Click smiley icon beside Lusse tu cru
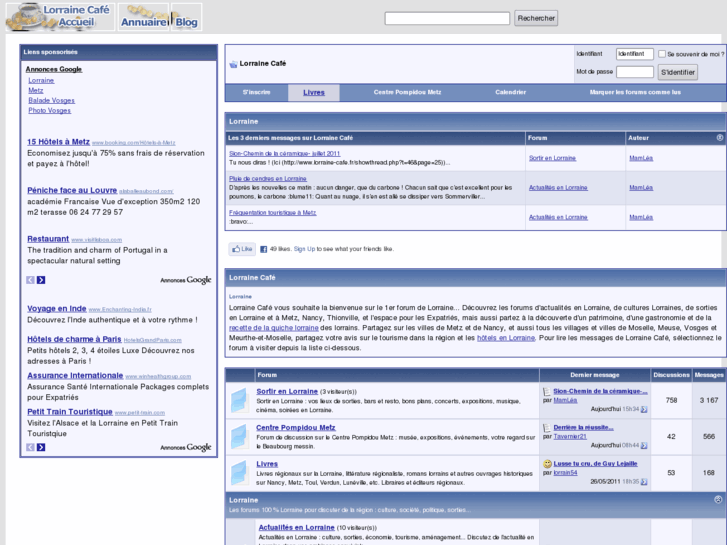The image size is (727, 545). 547,464
